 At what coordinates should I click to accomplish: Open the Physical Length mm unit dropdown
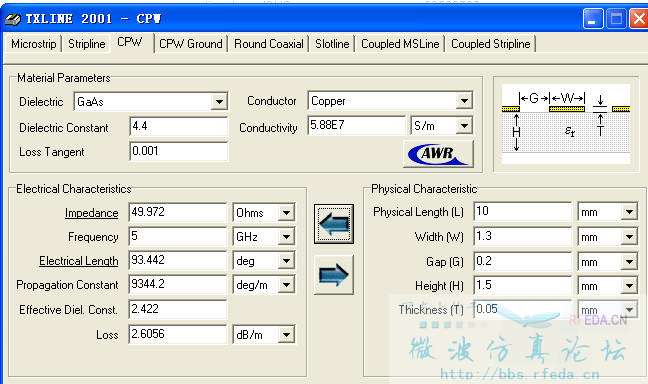pos(629,212)
